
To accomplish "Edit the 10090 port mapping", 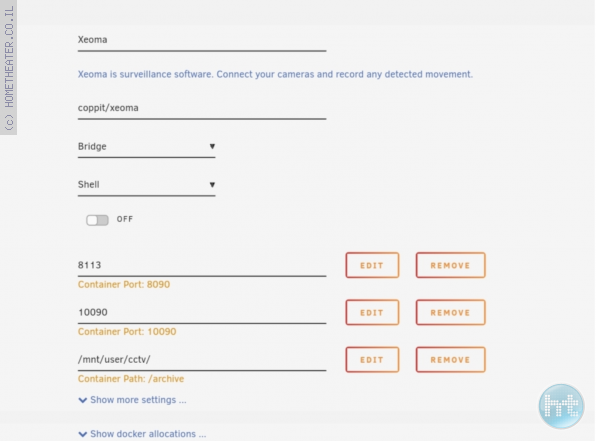I will (372, 313).
